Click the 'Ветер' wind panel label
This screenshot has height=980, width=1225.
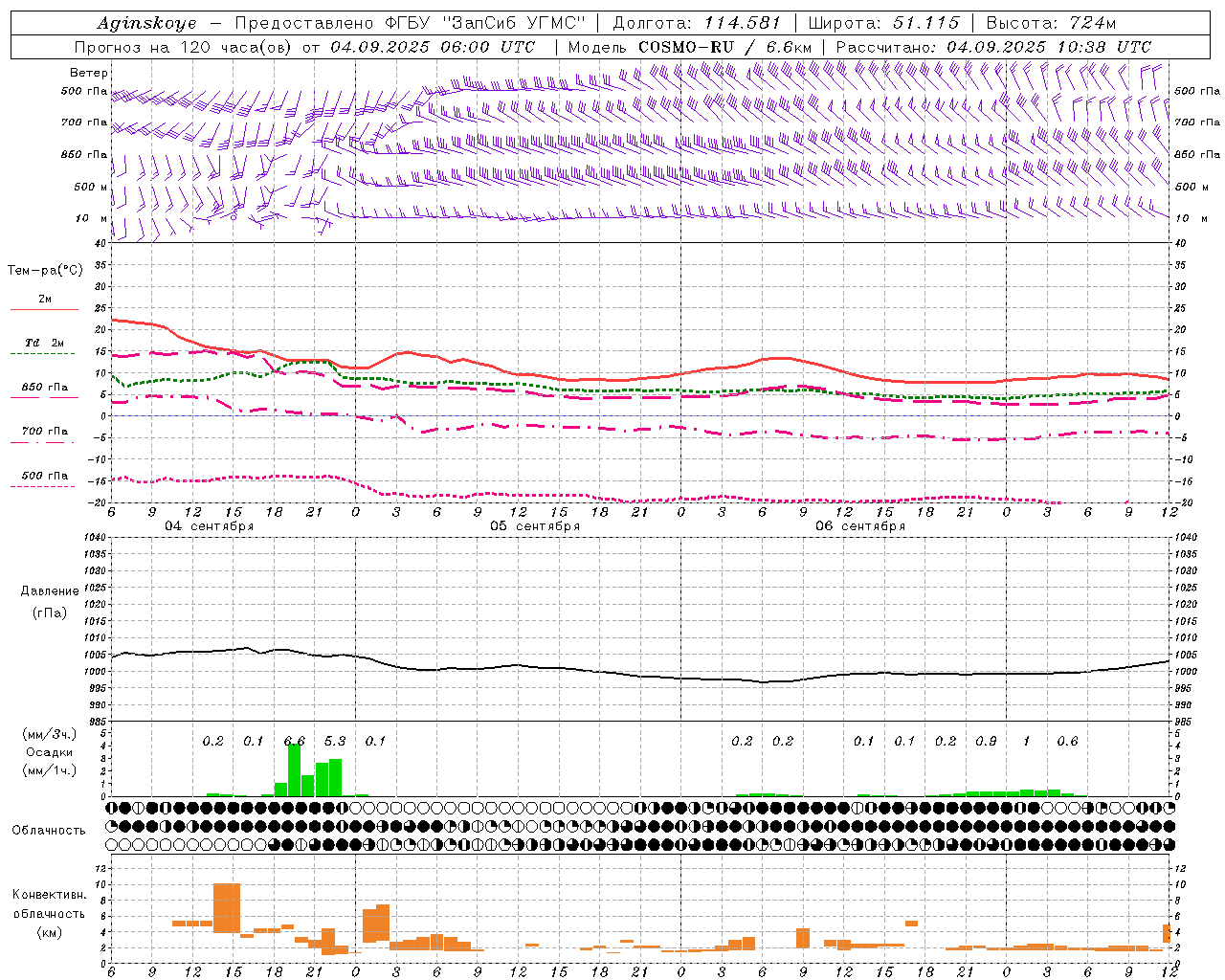[89, 73]
